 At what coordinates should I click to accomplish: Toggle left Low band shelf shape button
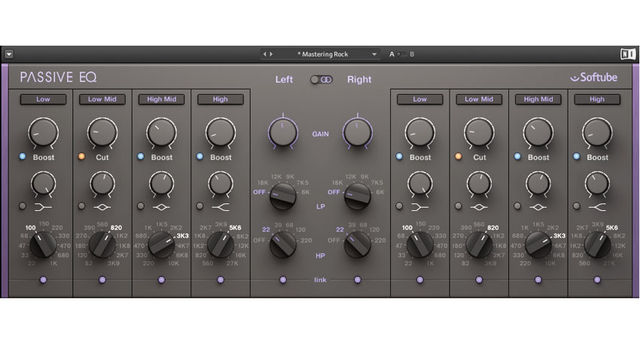click(22, 206)
